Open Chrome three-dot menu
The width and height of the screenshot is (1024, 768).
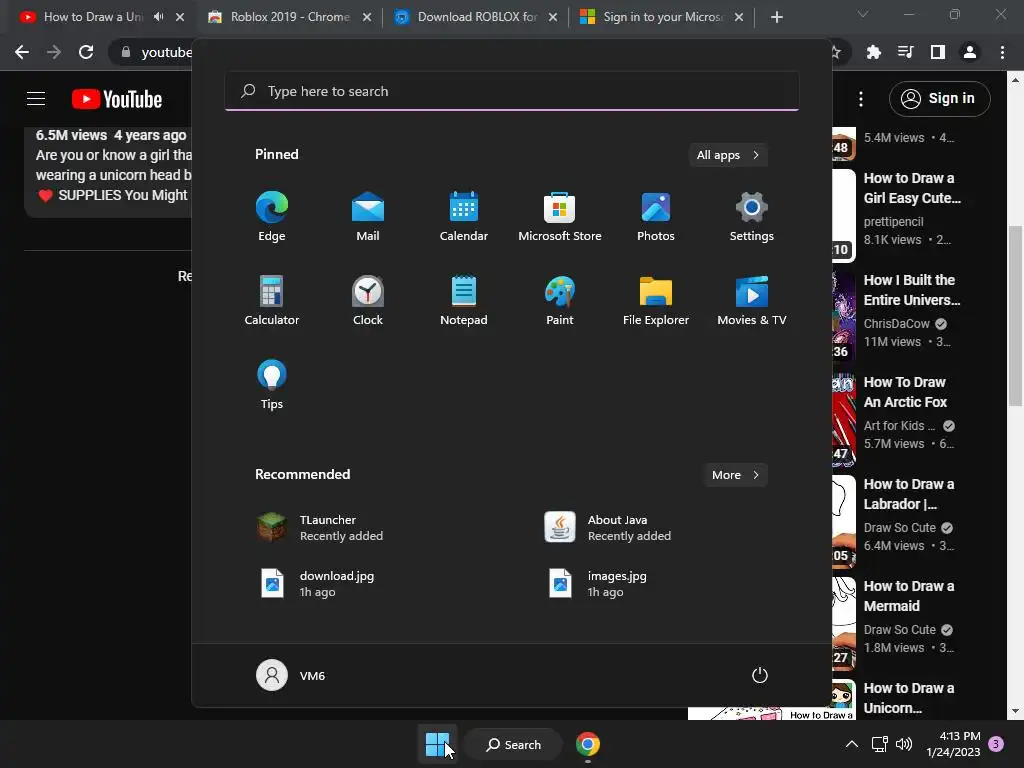tap(1002, 52)
